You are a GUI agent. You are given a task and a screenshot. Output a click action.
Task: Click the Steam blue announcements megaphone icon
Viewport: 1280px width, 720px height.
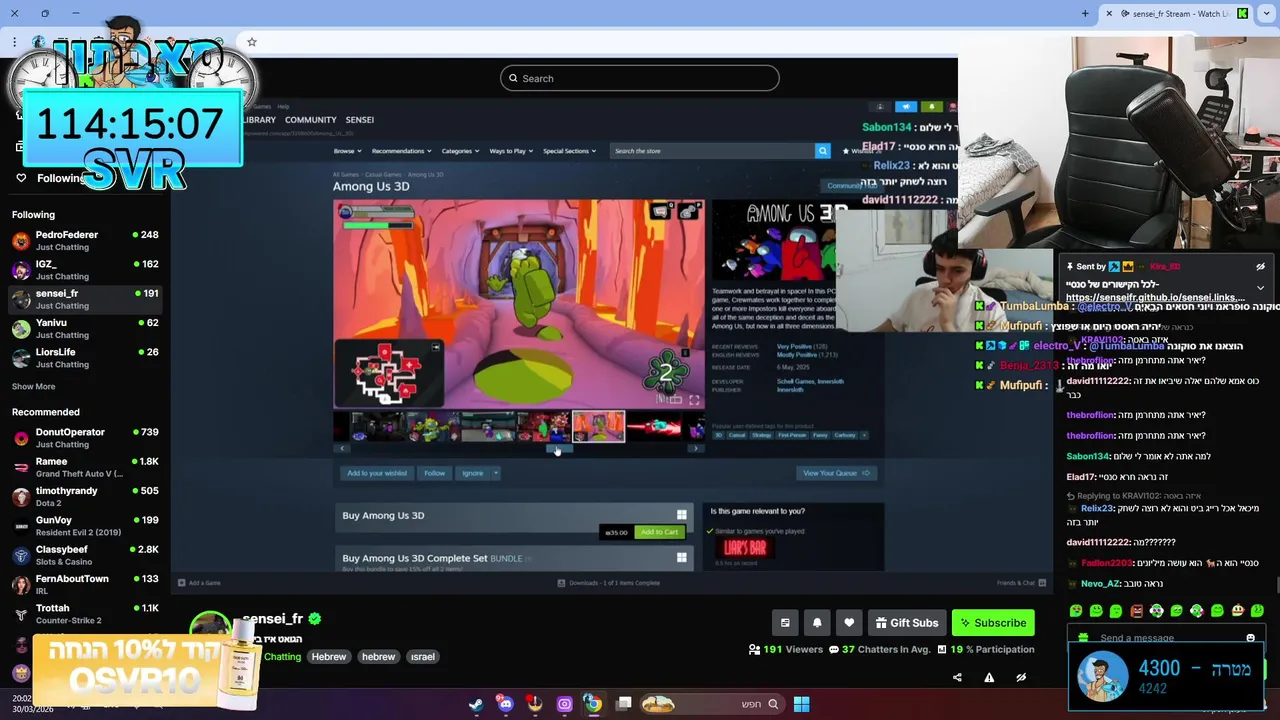905,107
